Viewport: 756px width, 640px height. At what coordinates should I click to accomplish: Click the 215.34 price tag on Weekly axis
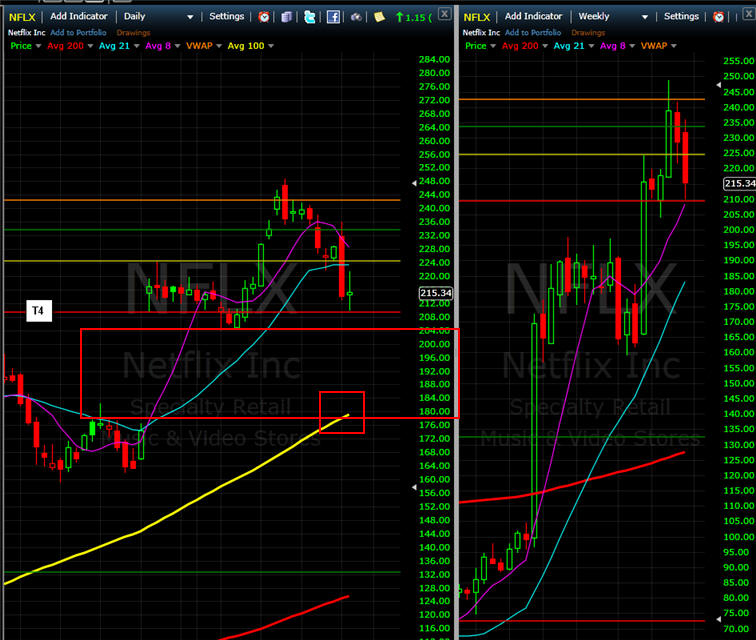[740, 183]
